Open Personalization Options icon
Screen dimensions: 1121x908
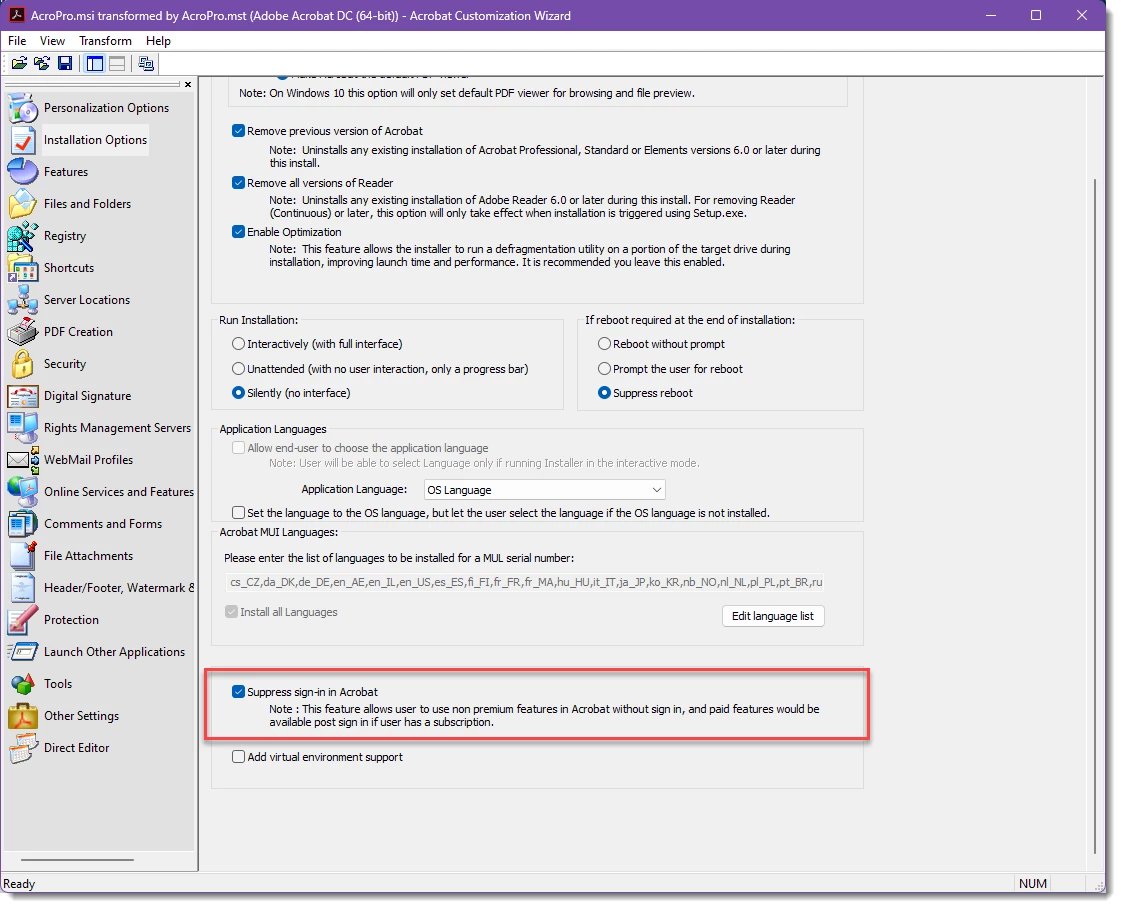(23, 108)
